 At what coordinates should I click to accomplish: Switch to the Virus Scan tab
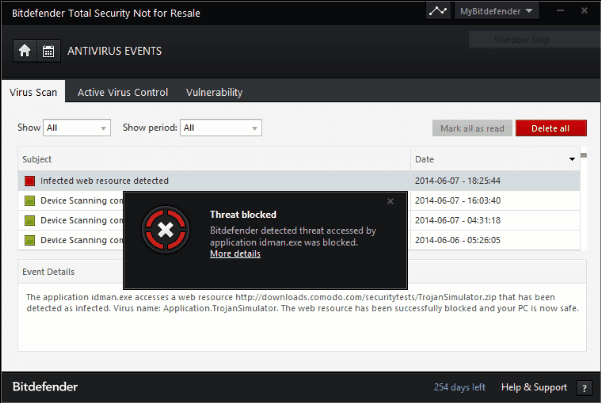tap(33, 92)
